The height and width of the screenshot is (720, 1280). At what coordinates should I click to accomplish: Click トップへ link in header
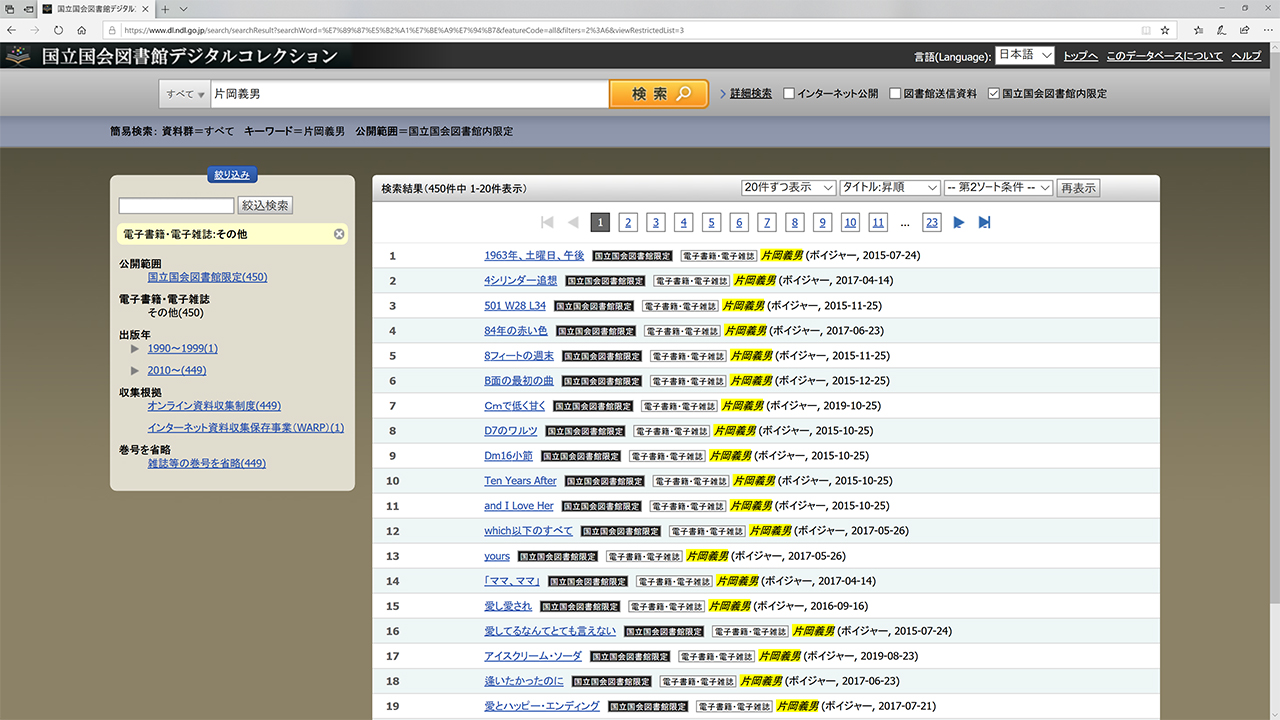tap(1080, 56)
